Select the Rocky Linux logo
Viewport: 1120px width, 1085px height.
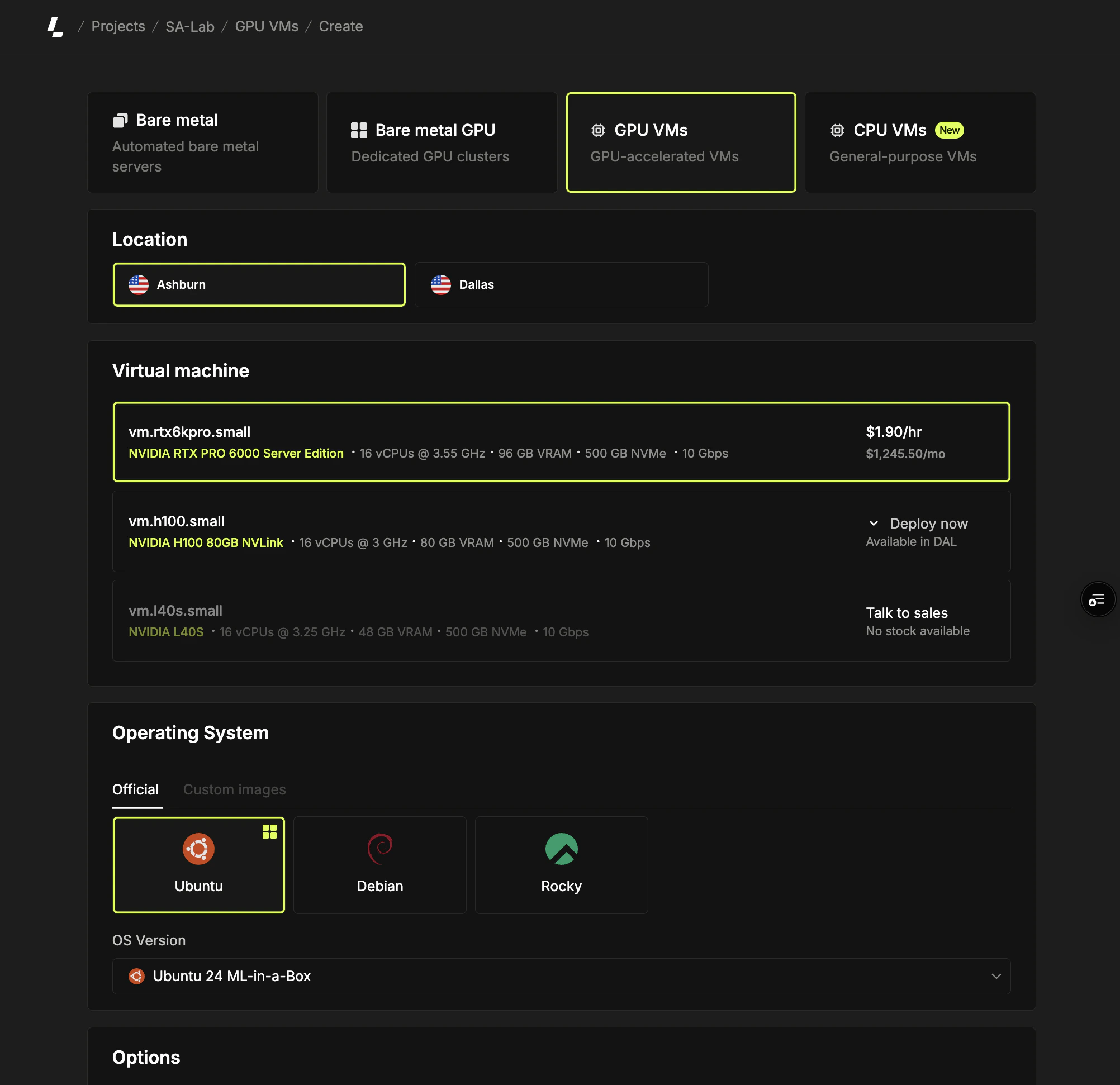coord(561,849)
